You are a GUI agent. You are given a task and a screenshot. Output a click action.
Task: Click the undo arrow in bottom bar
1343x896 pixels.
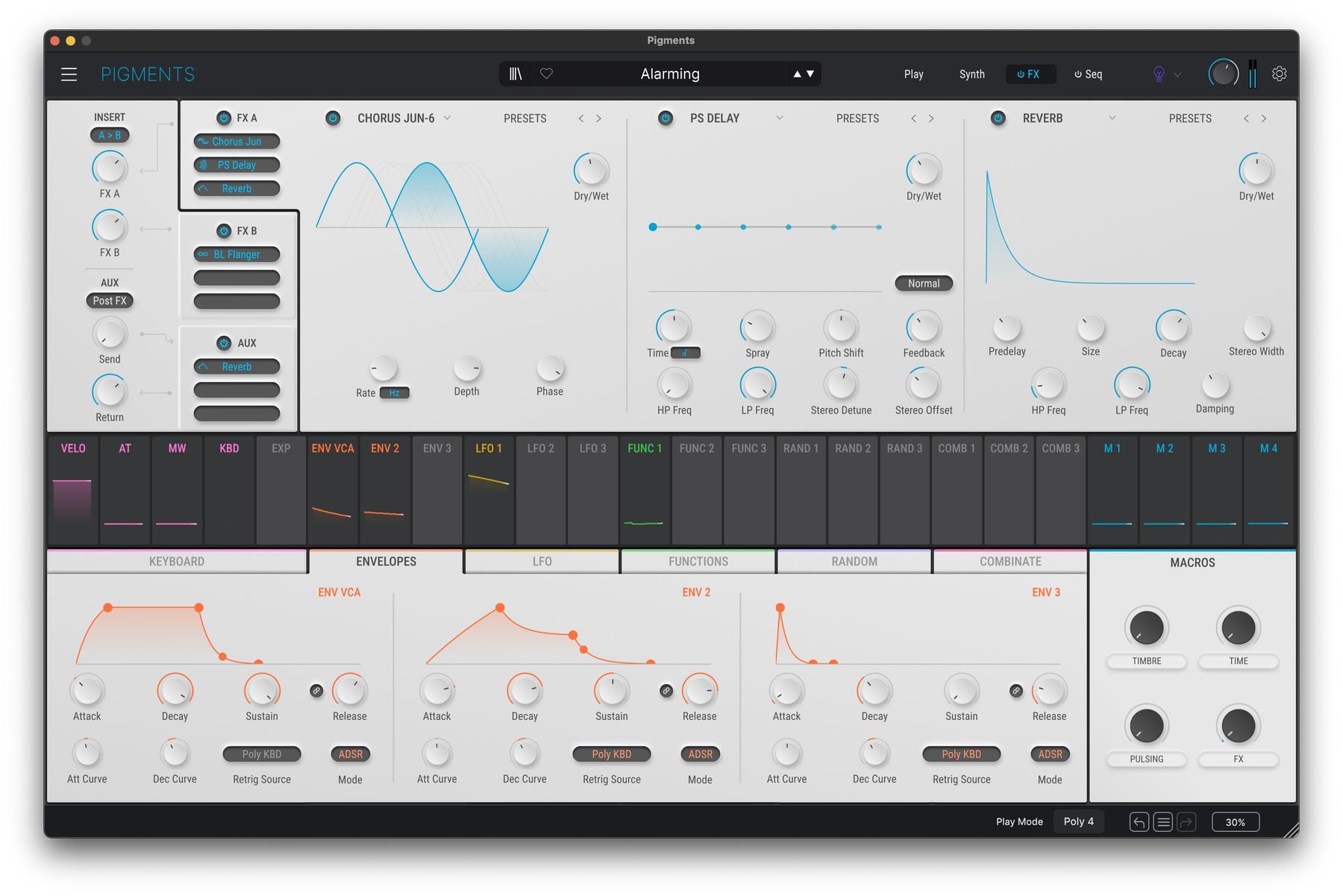(x=1139, y=822)
